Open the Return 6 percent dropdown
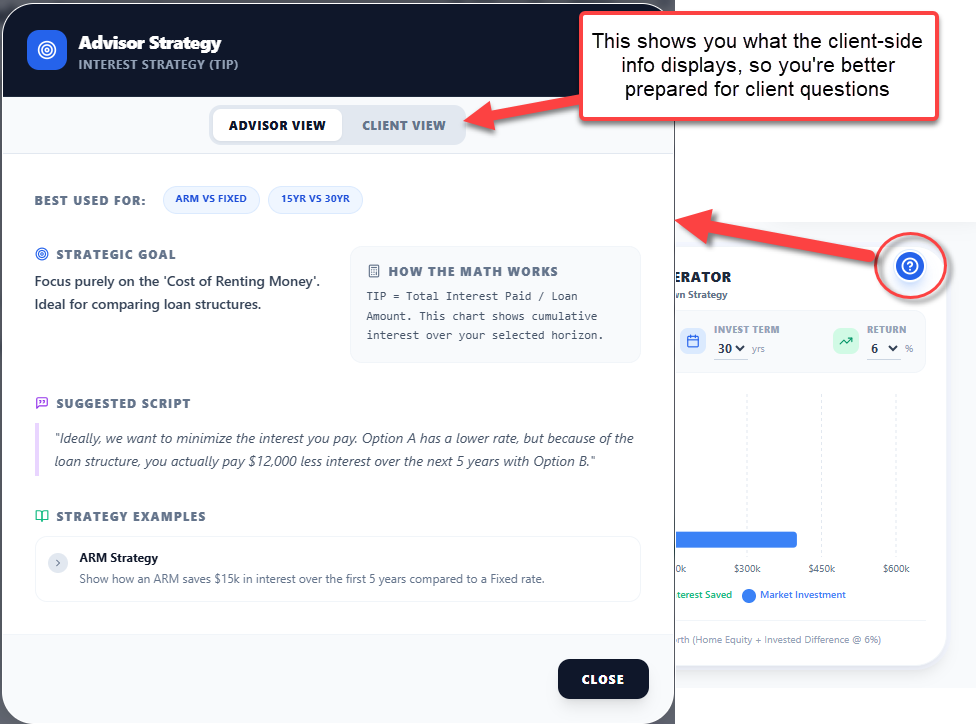The image size is (977, 724). click(x=884, y=349)
